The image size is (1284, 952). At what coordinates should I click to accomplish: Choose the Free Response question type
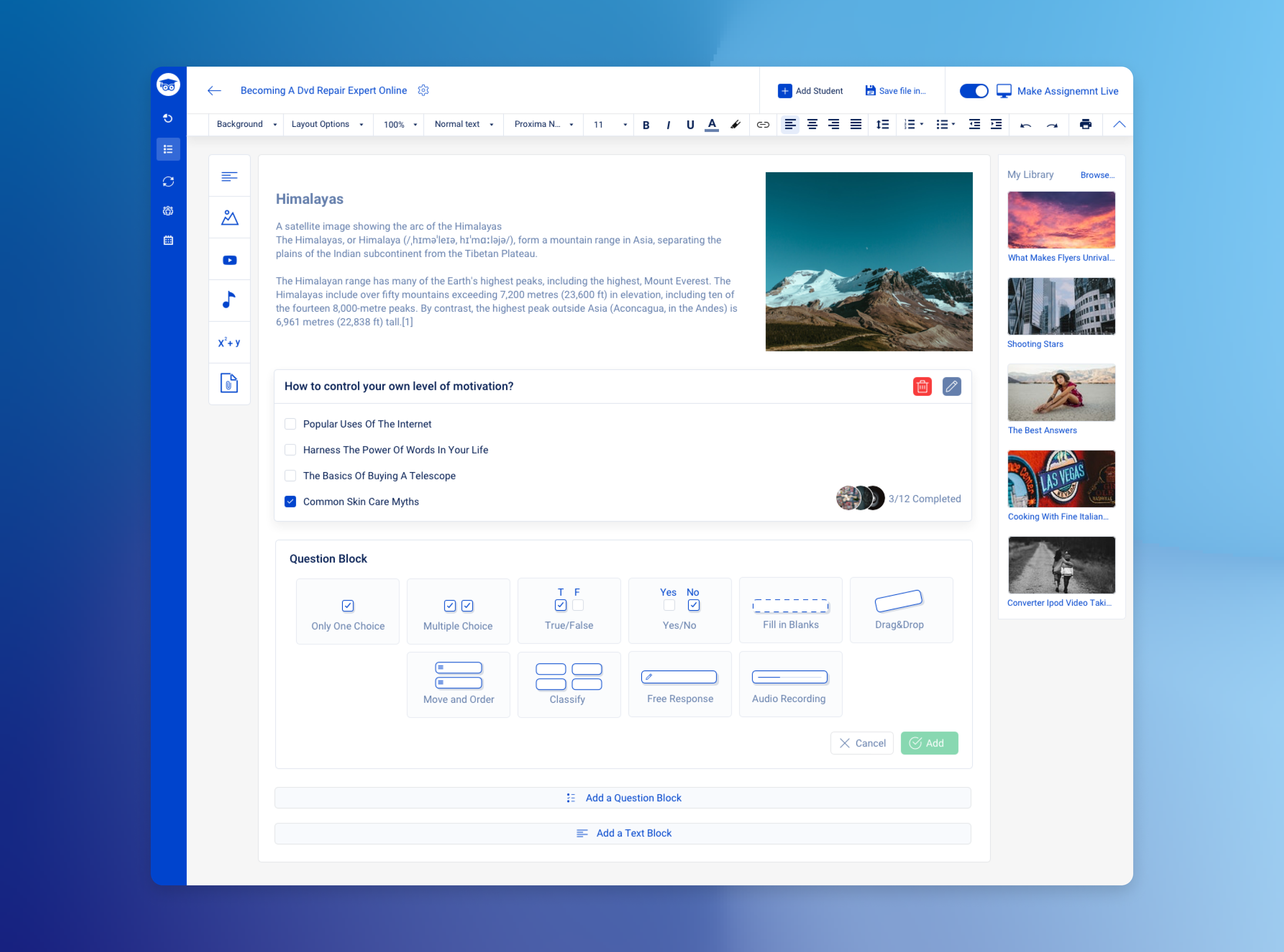(679, 685)
